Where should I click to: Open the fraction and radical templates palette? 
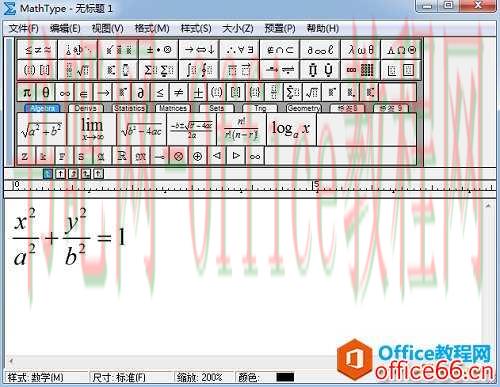(x=78, y=70)
